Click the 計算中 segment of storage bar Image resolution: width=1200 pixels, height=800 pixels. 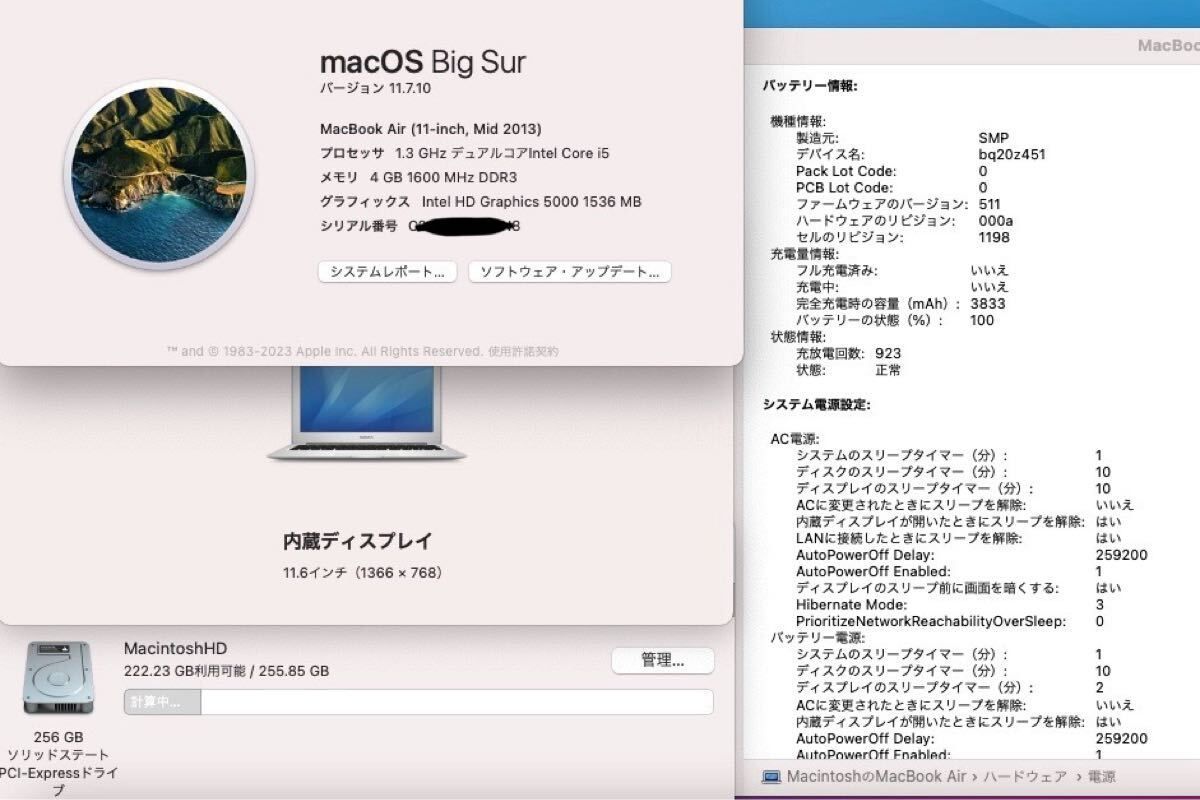point(162,702)
